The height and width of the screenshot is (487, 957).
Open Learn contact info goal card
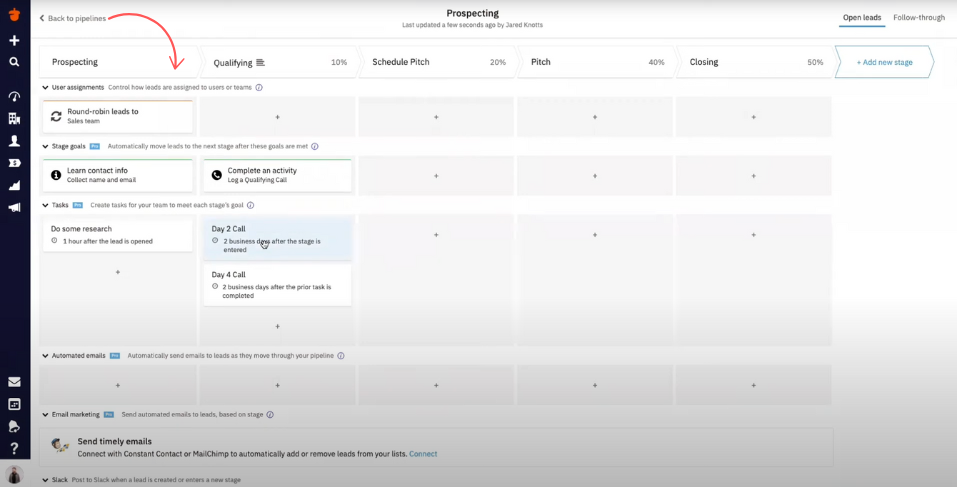(x=118, y=175)
